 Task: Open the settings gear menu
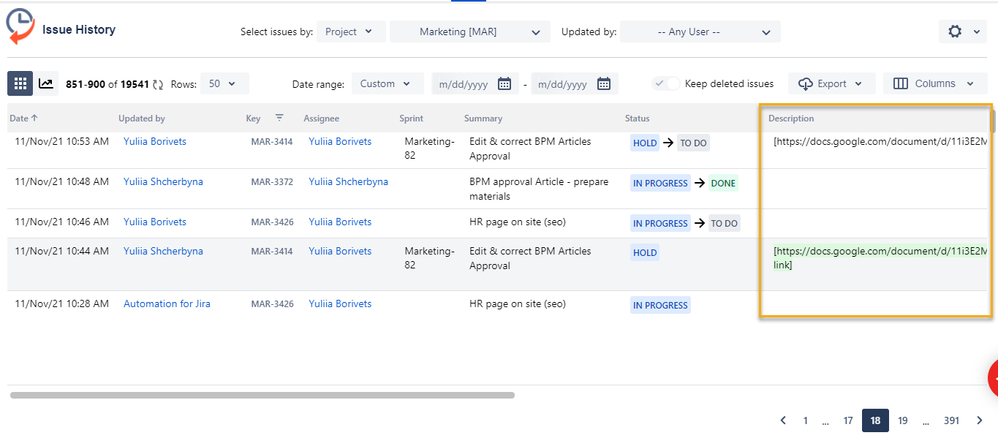click(955, 31)
